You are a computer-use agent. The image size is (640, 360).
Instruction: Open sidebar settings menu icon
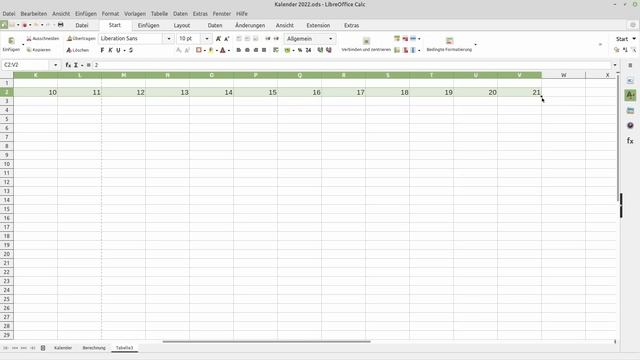pyautogui.click(x=630, y=65)
